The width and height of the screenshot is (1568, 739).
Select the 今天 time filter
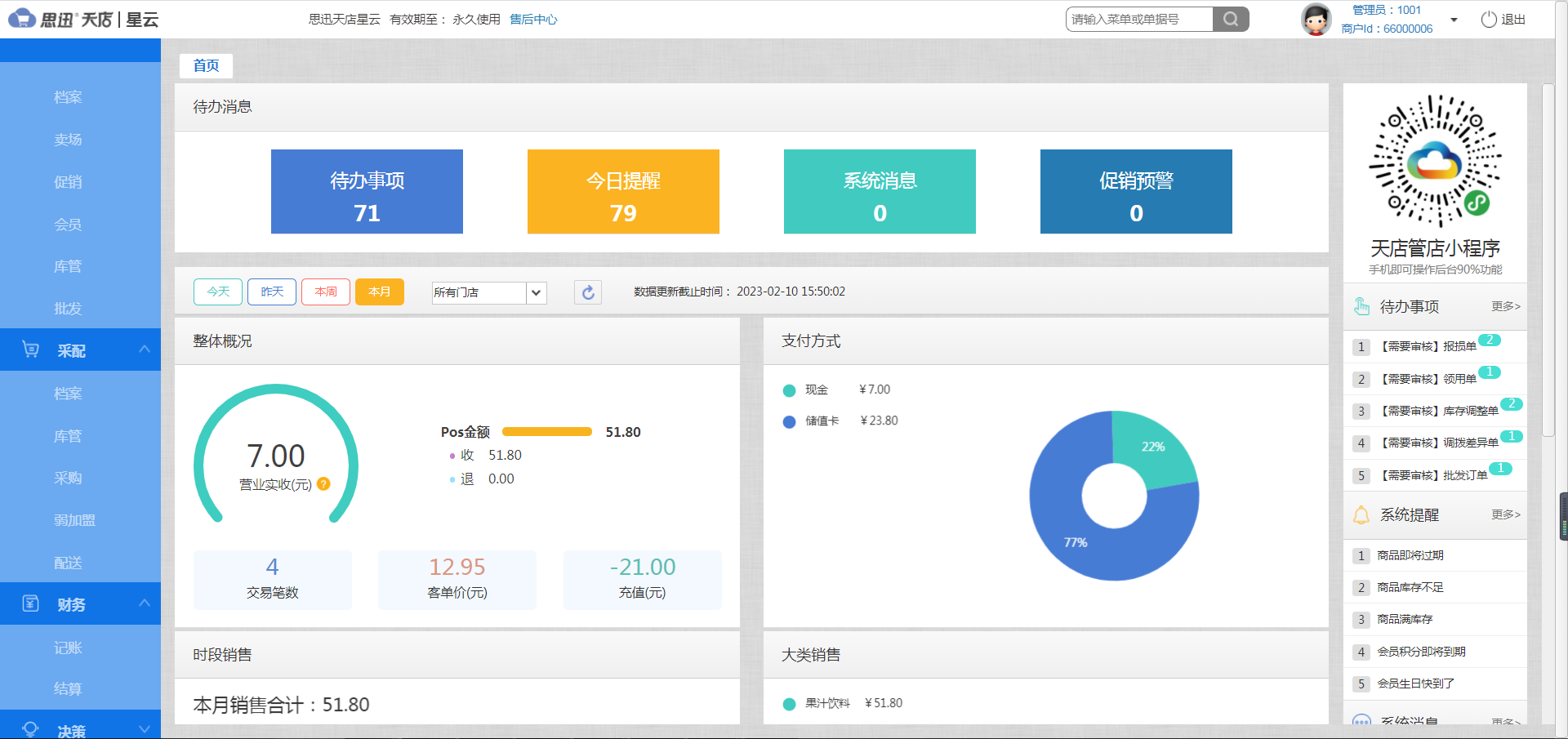(217, 292)
